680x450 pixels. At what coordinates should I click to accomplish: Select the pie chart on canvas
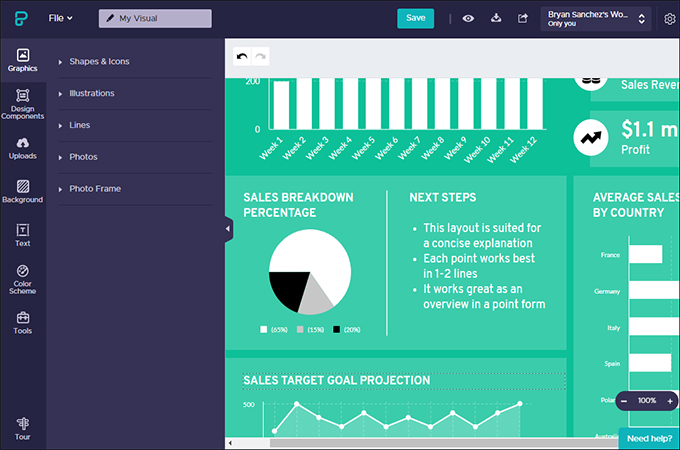(310, 271)
